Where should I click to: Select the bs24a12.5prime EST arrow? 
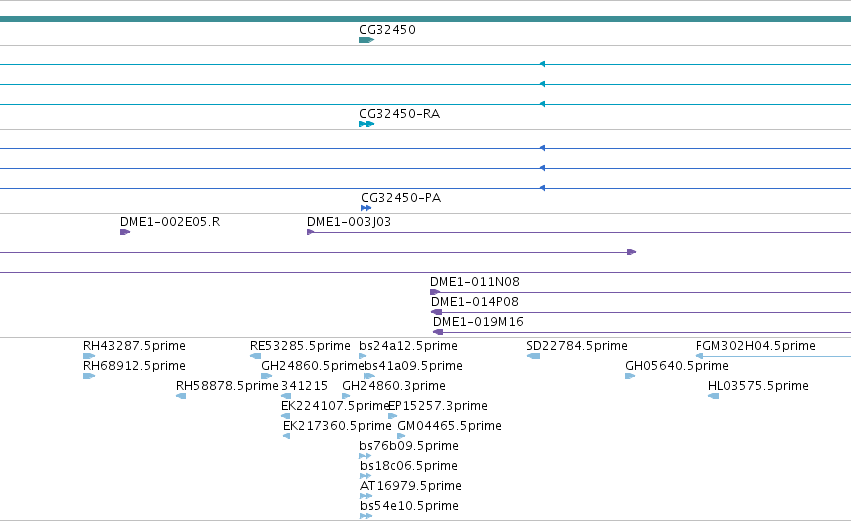tap(363, 357)
